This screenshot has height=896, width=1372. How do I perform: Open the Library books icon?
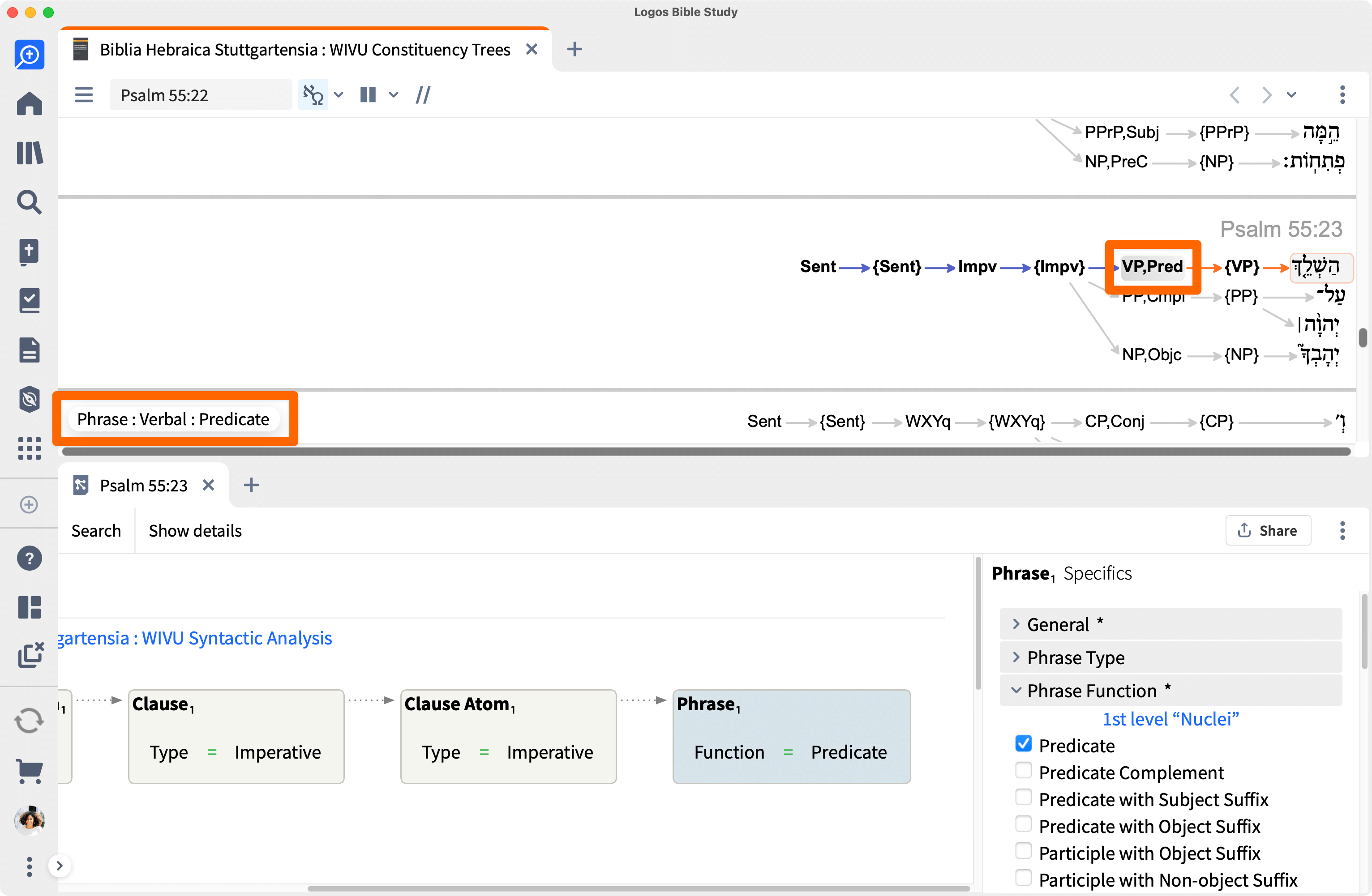(30, 153)
